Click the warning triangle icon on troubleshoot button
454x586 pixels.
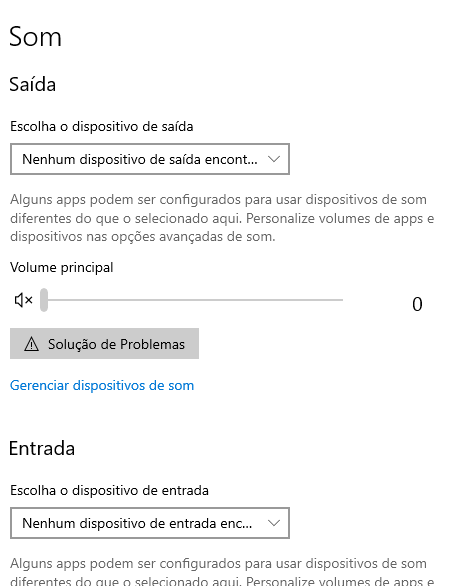coord(31,344)
